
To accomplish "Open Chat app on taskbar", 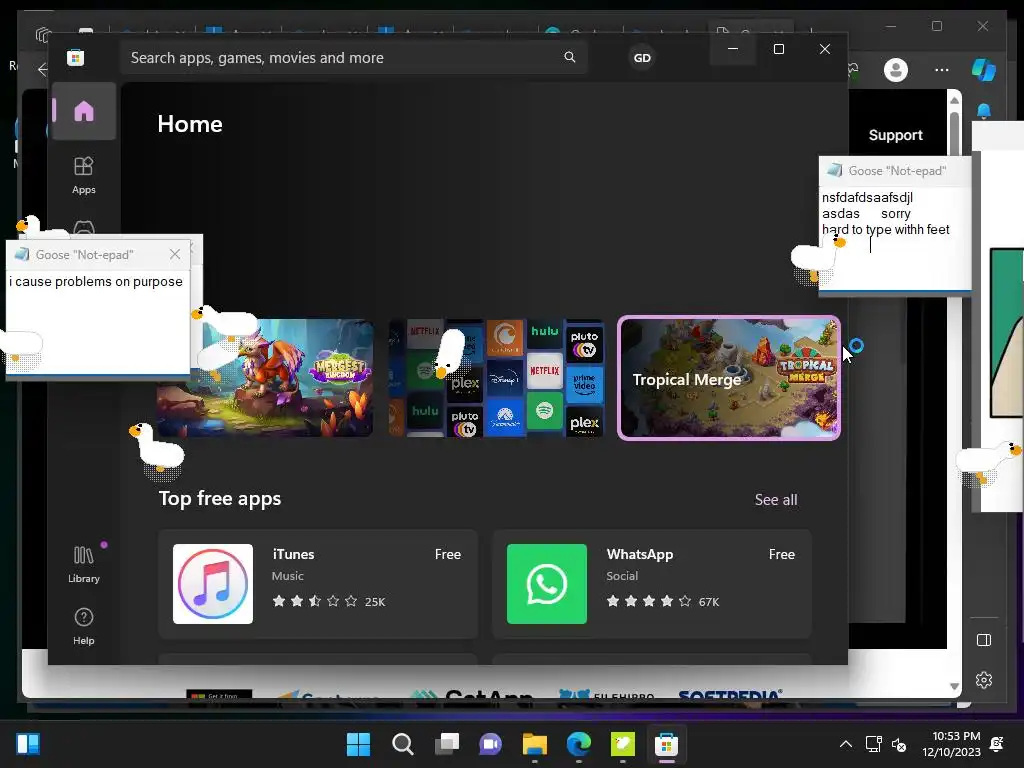I will (490, 744).
